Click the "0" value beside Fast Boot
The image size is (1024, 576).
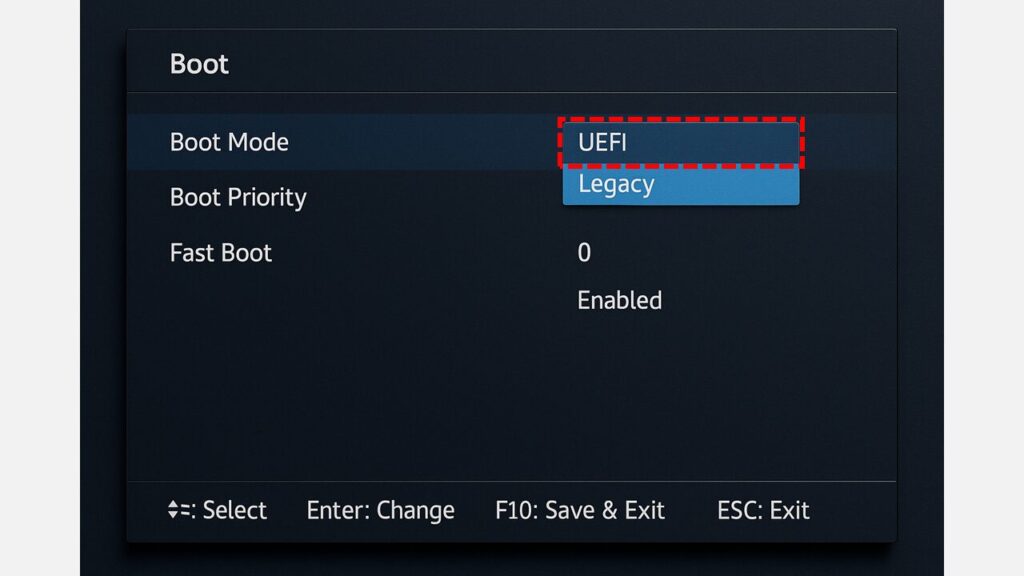(584, 253)
